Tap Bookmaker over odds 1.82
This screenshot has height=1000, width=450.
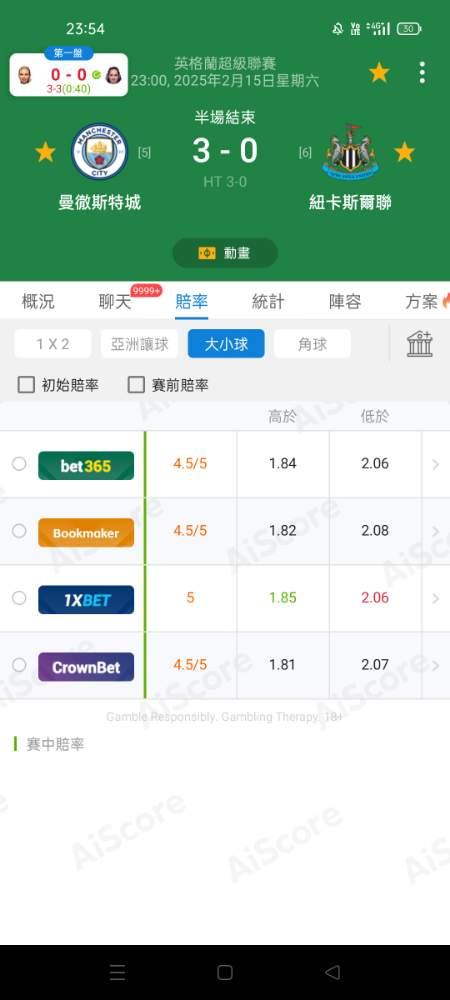click(282, 531)
